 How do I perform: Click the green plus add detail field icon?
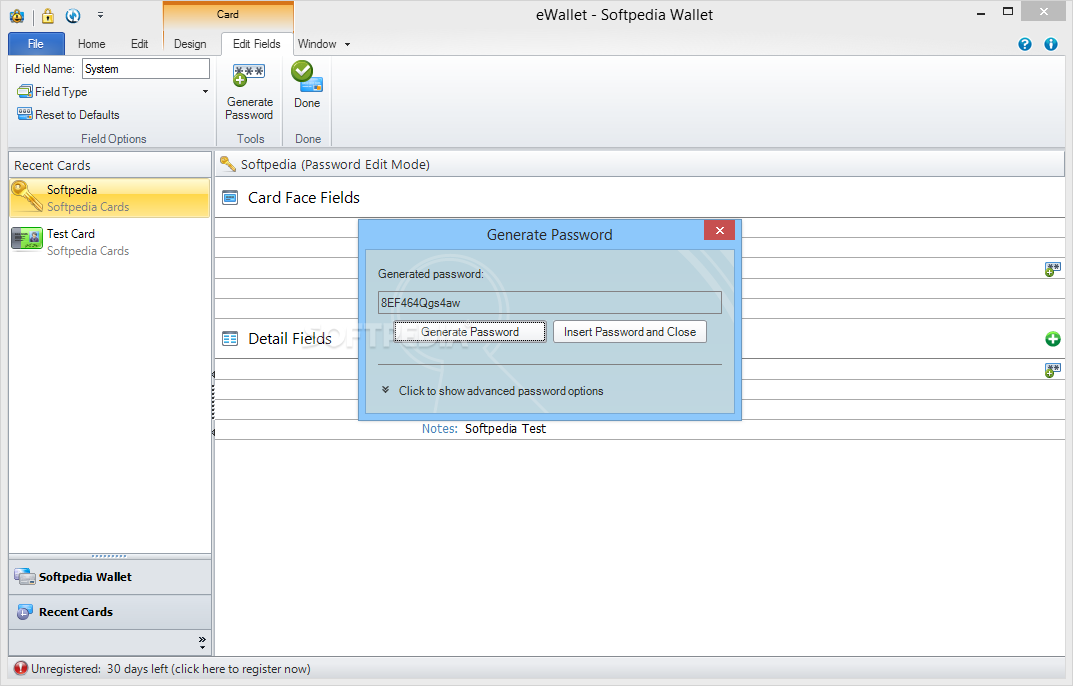1052,339
